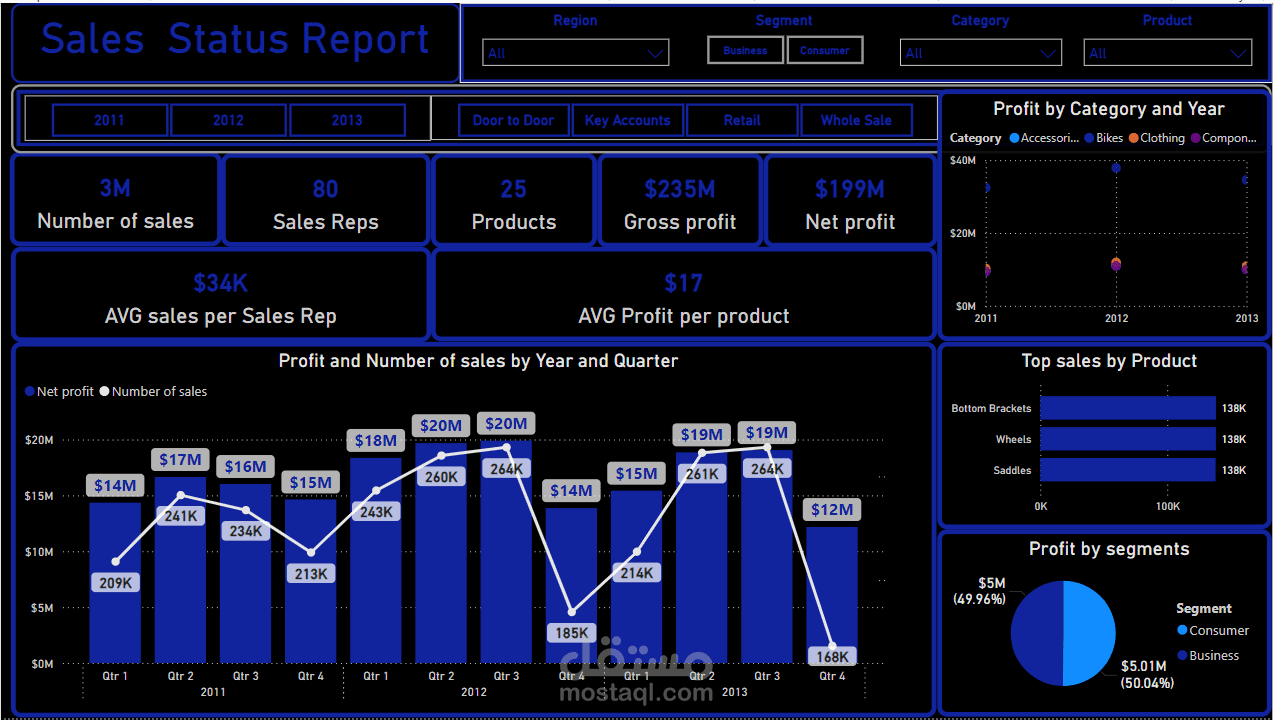
Task: Filter report to year 2012
Action: 228,119
